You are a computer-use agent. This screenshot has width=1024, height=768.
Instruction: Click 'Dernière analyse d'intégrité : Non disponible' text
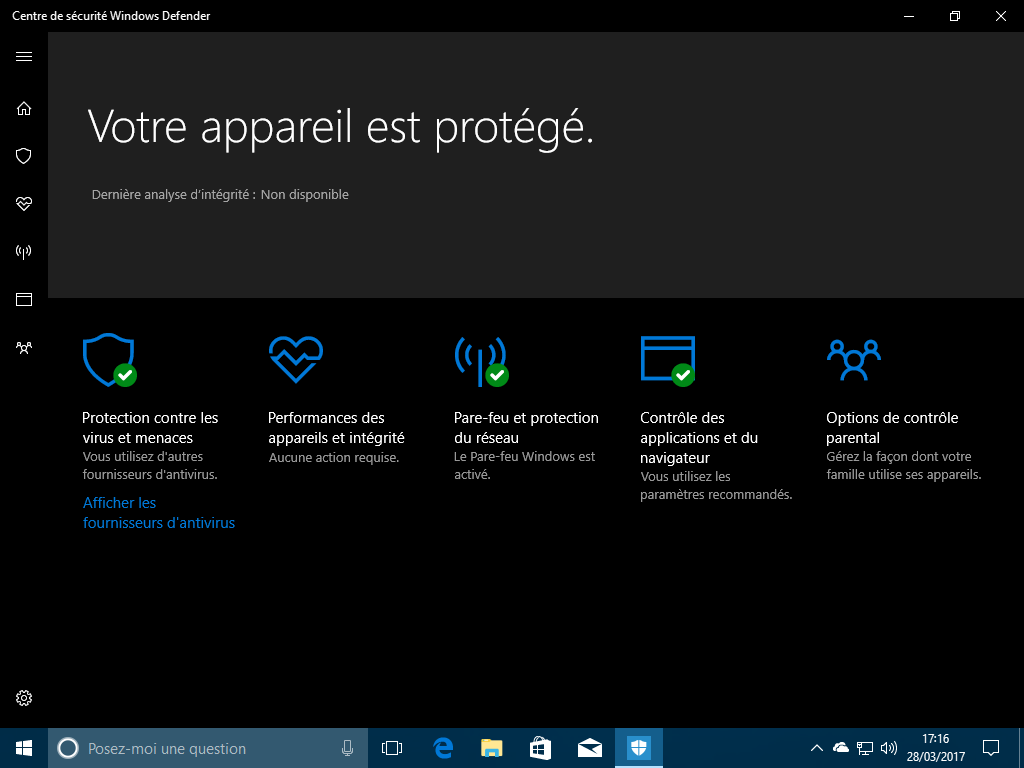220,195
